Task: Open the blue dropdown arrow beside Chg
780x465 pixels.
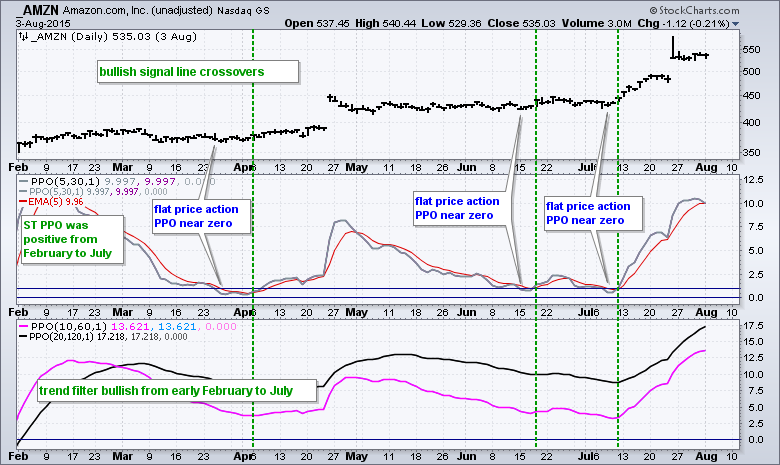Action: coord(736,24)
